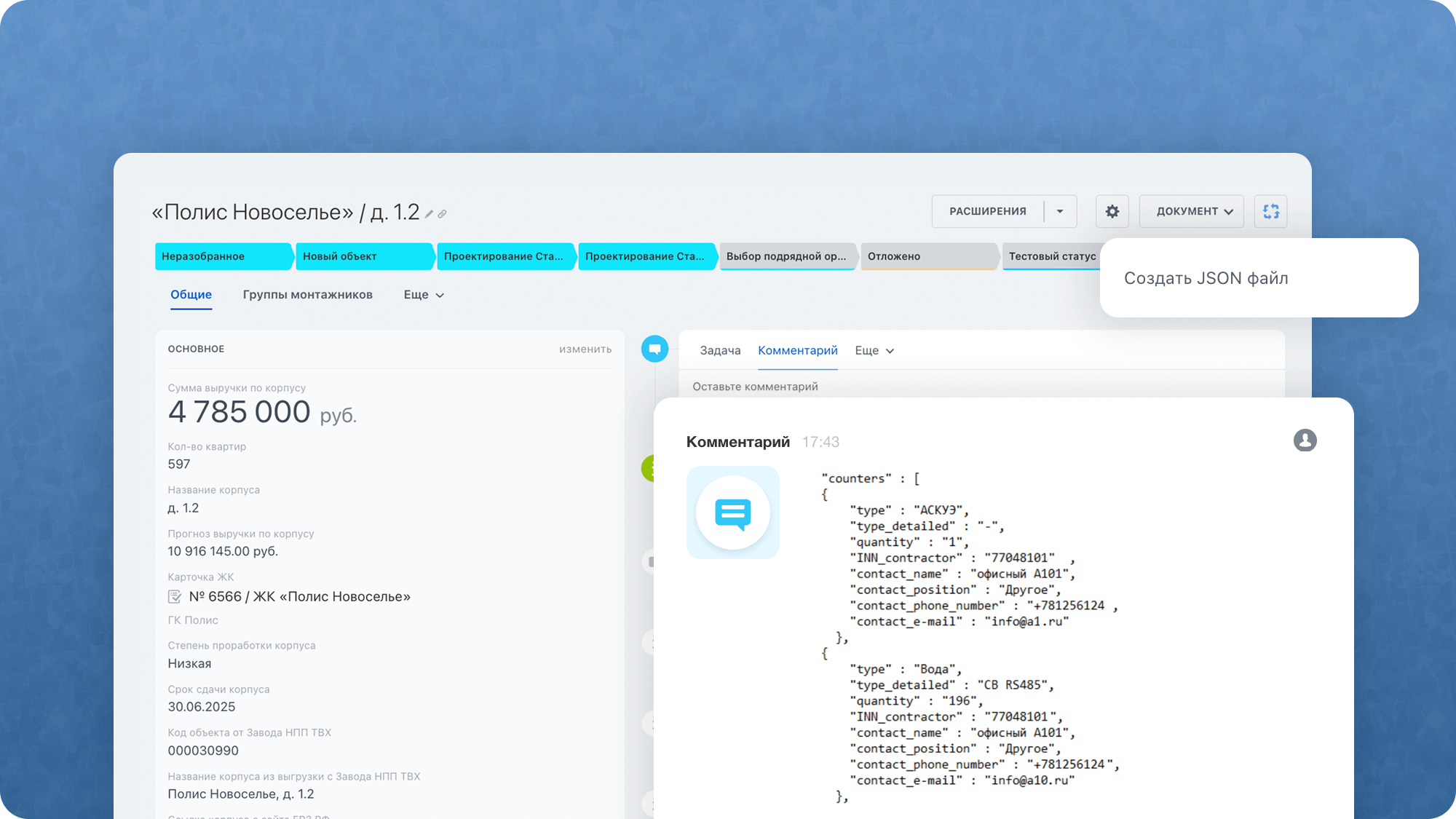
Task: Click the user avatar icon in comment
Action: coord(1305,440)
